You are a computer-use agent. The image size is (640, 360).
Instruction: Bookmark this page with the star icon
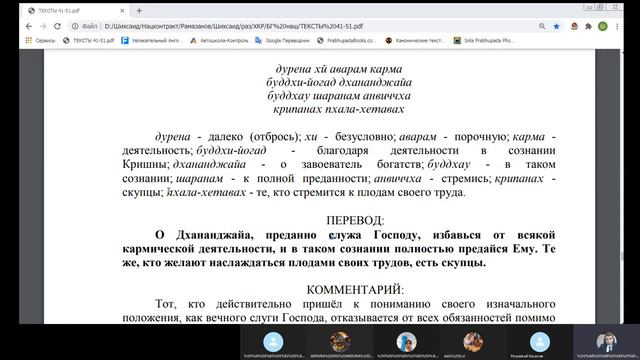(556, 26)
